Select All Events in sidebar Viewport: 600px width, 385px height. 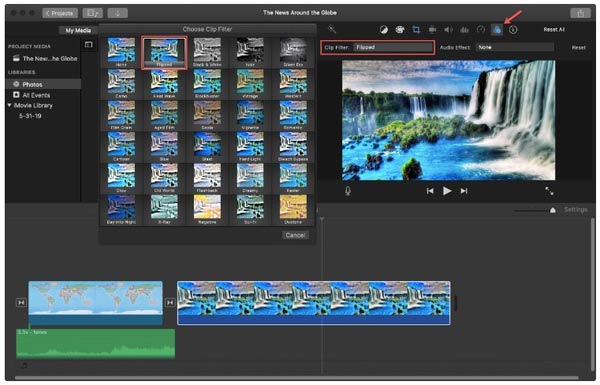32,95
